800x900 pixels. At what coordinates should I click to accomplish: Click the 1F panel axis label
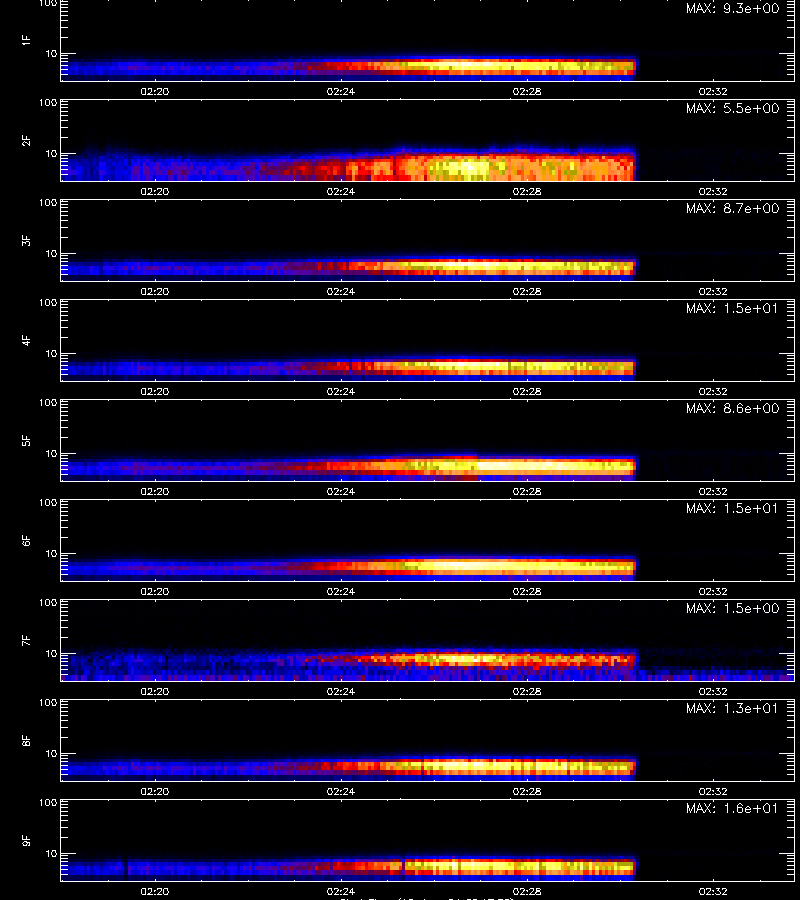(x=25, y=40)
